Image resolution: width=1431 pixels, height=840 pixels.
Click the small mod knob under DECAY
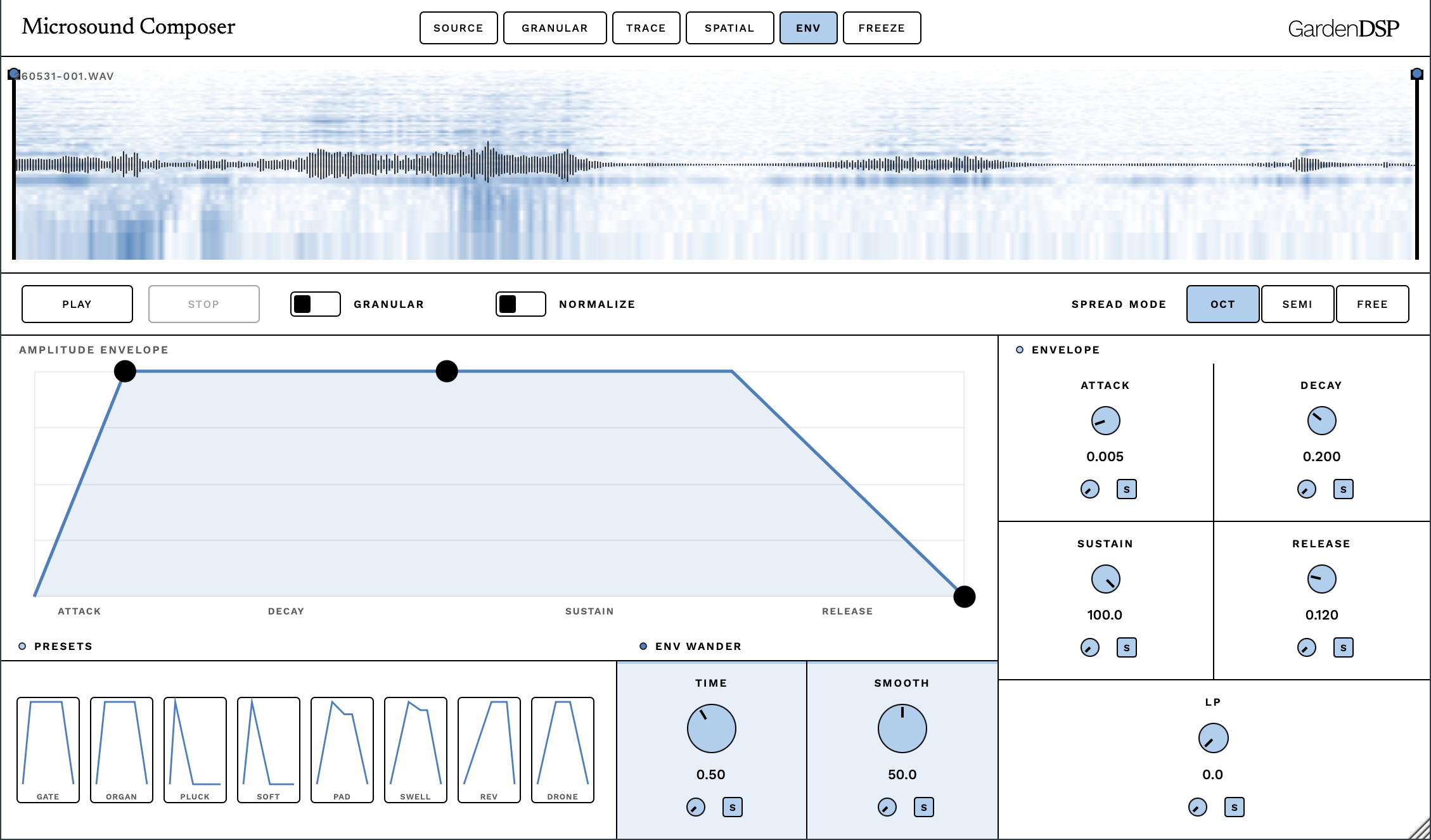pyautogui.click(x=1307, y=489)
